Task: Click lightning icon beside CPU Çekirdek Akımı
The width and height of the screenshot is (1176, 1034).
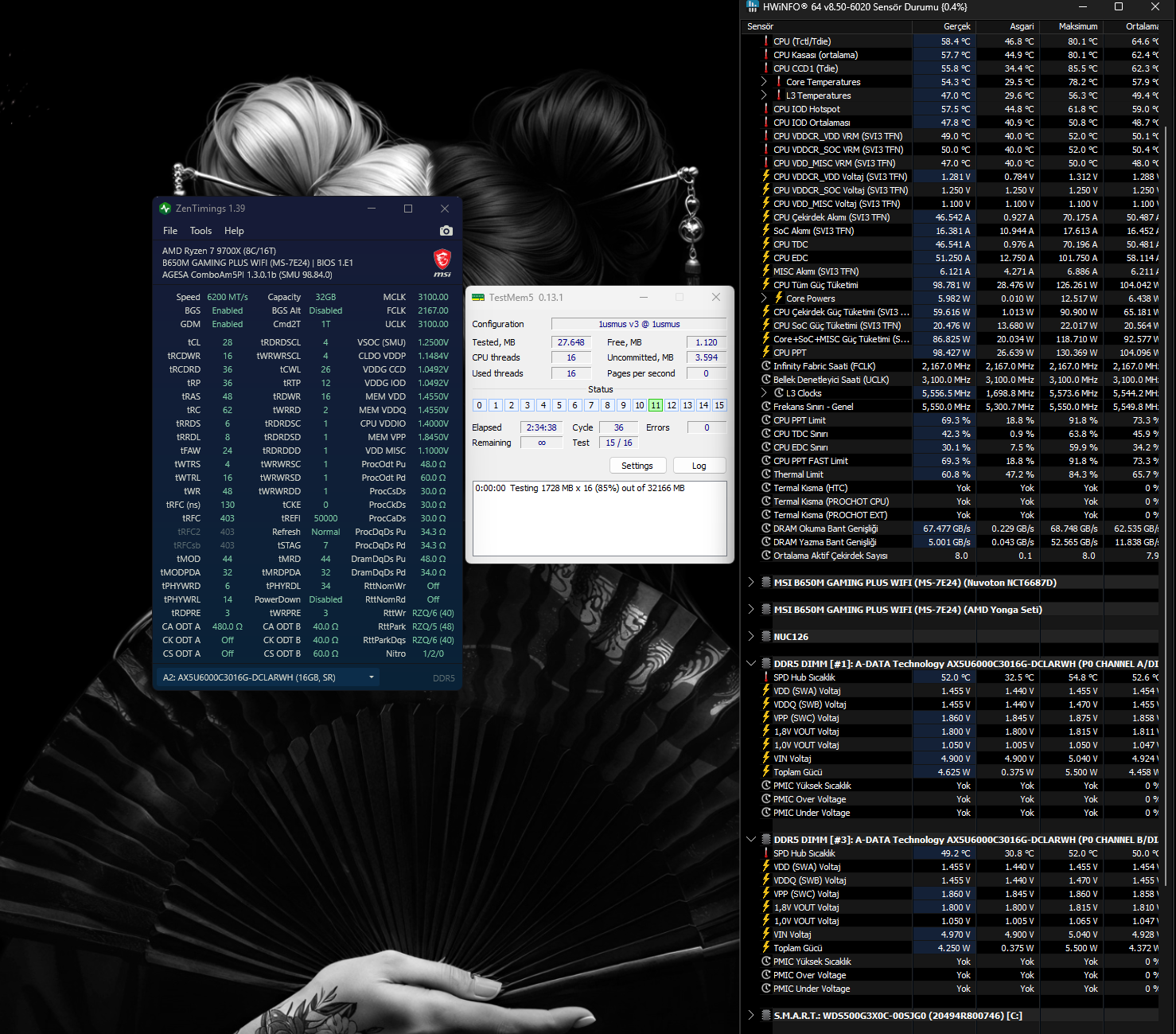Action: click(x=766, y=217)
